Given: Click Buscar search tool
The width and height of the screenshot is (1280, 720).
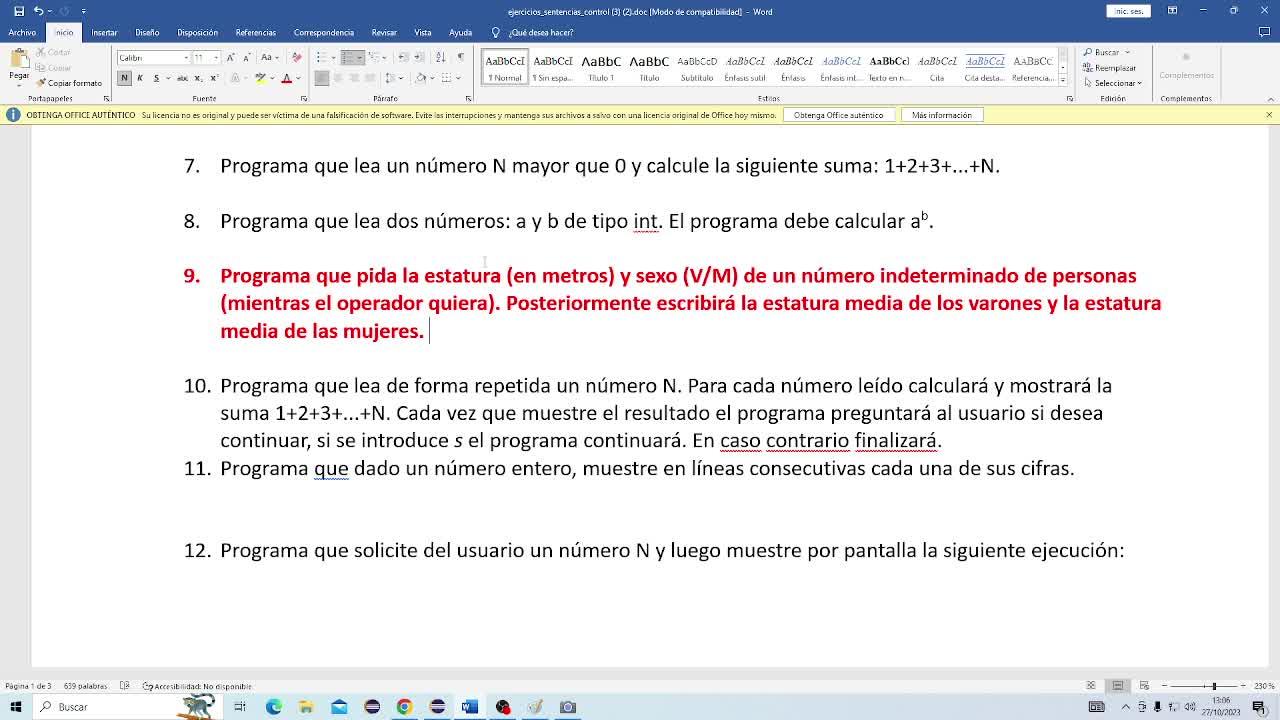Looking at the screenshot, I should point(1106,52).
